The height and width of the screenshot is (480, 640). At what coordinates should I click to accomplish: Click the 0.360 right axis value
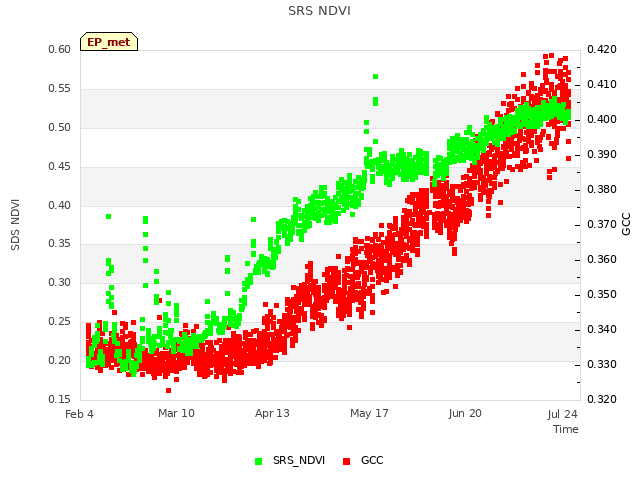click(x=602, y=260)
